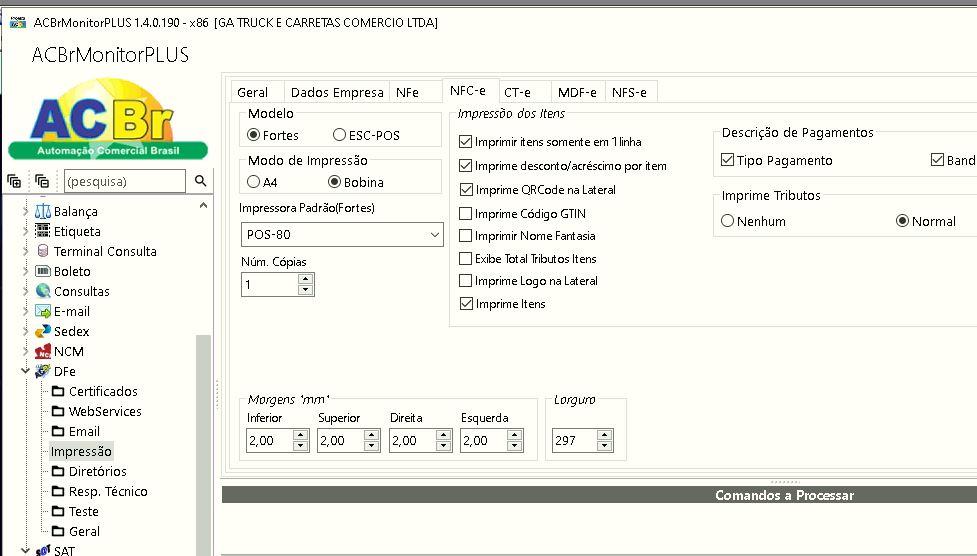
Task: Click the Terminal Consulta icon
Action: 42,251
